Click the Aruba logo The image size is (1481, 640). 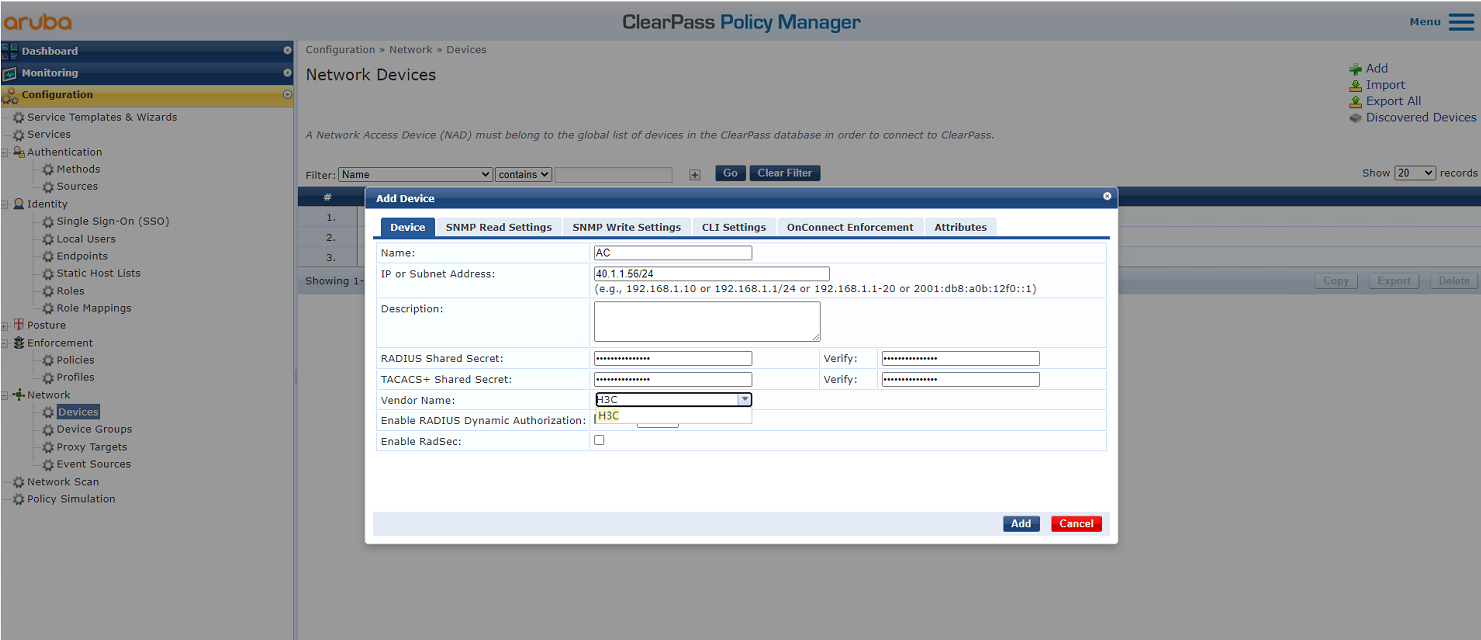pos(37,21)
